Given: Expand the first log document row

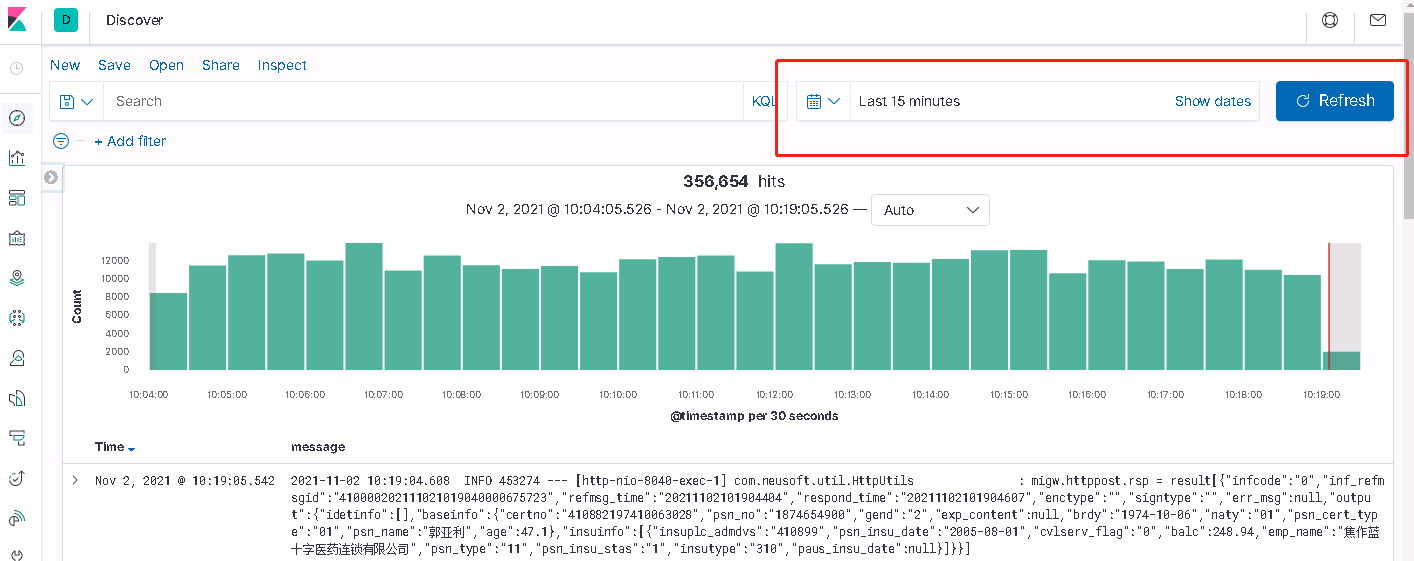Looking at the screenshot, I should coord(75,481).
